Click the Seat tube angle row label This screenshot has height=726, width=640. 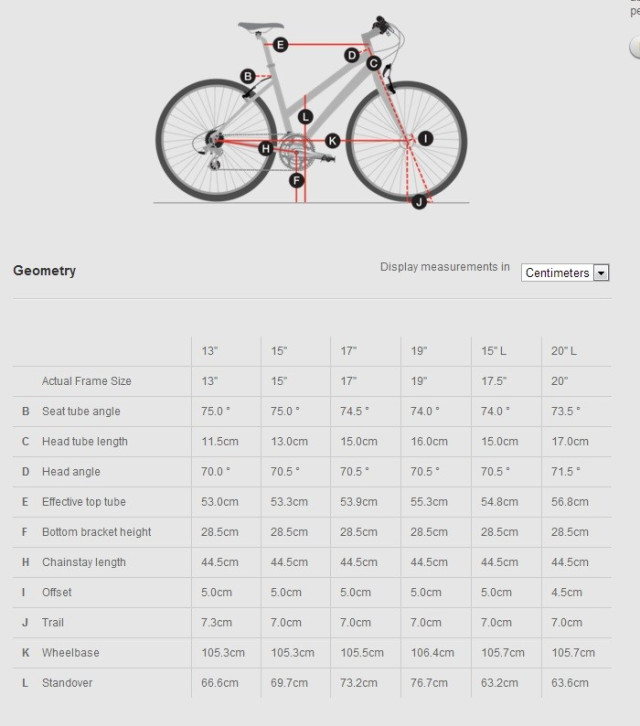81,411
